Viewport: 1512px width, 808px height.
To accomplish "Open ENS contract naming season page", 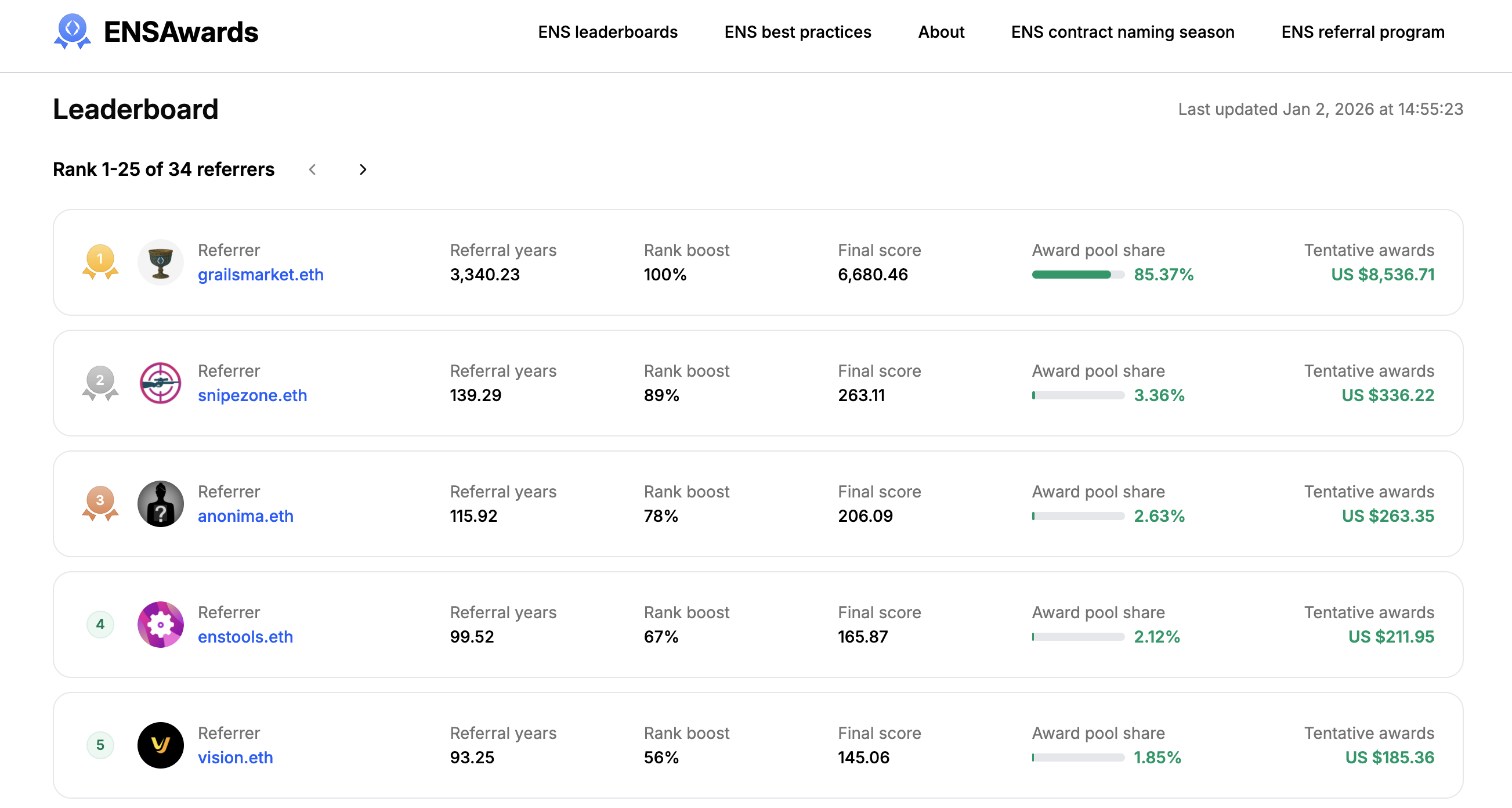I will [x=1122, y=32].
